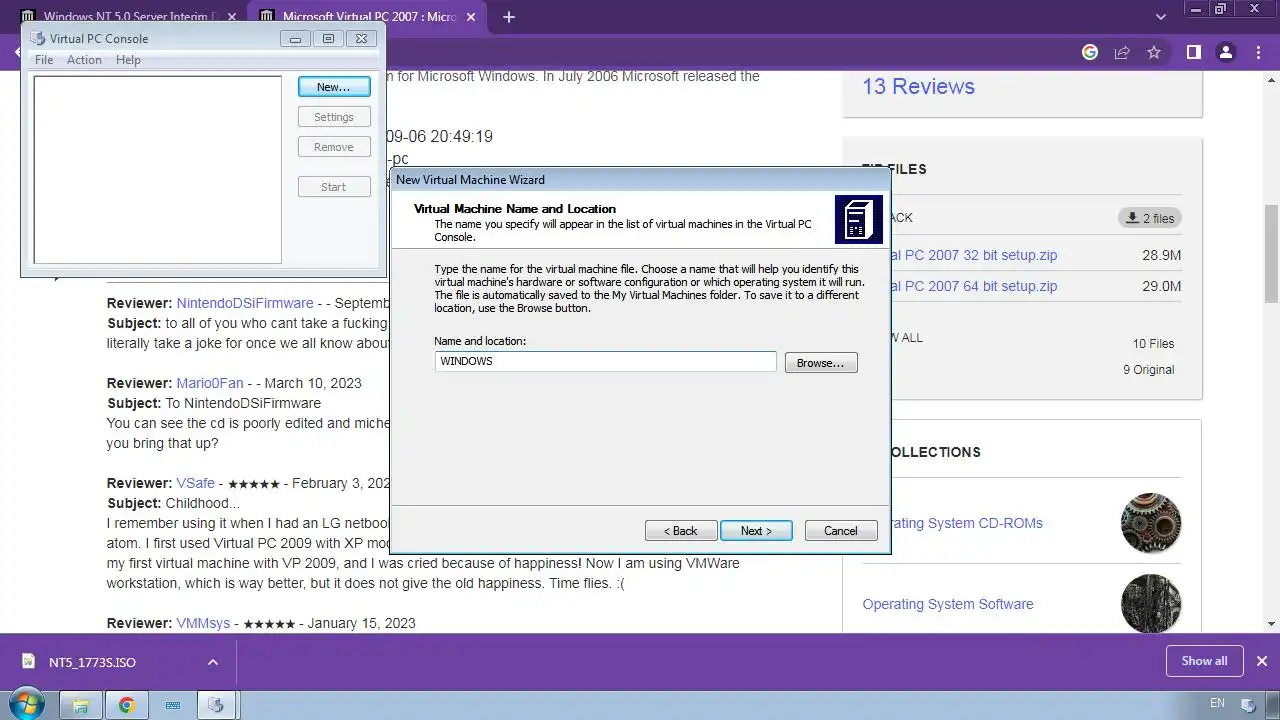Click Operating System CD-ROMs gear thumbnail
Screen dimensions: 1280x720
1151,523
